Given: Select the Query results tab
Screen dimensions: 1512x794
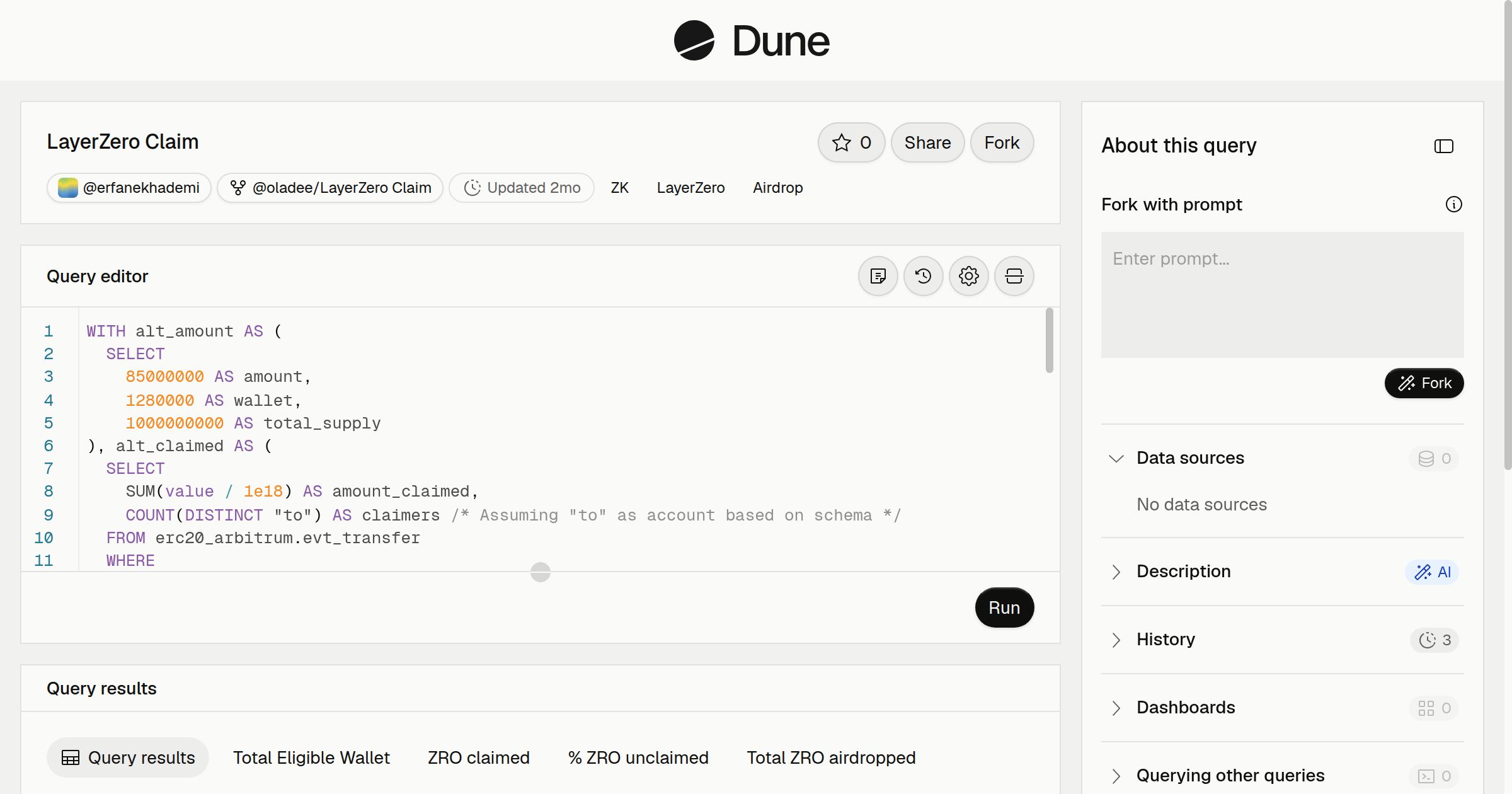Looking at the screenshot, I should click(x=128, y=757).
